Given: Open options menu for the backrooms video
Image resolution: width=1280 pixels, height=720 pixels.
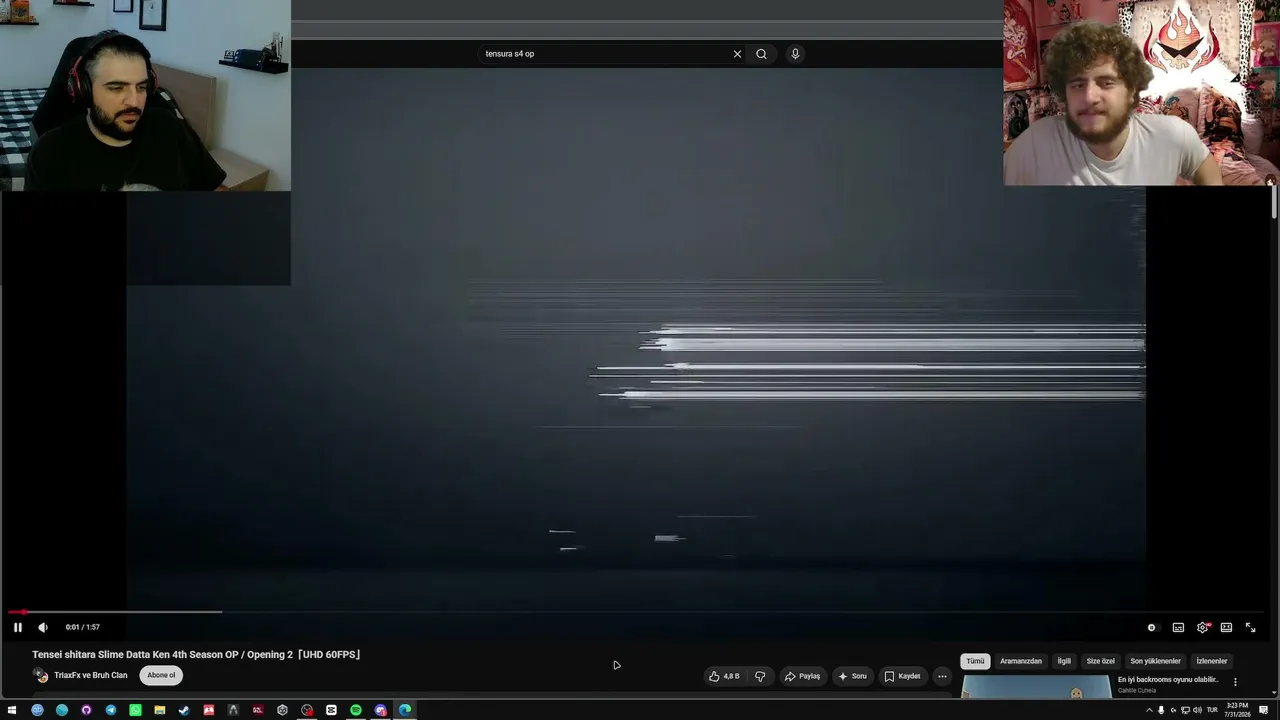Looking at the screenshot, I should (x=1235, y=682).
